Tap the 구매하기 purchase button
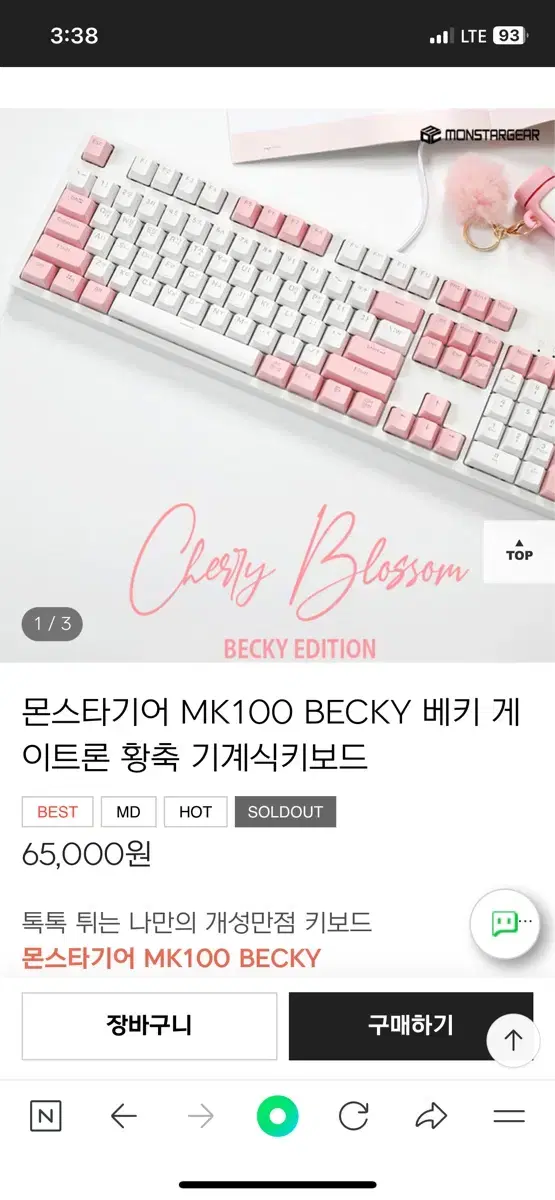The image size is (555, 1200). (410, 1026)
